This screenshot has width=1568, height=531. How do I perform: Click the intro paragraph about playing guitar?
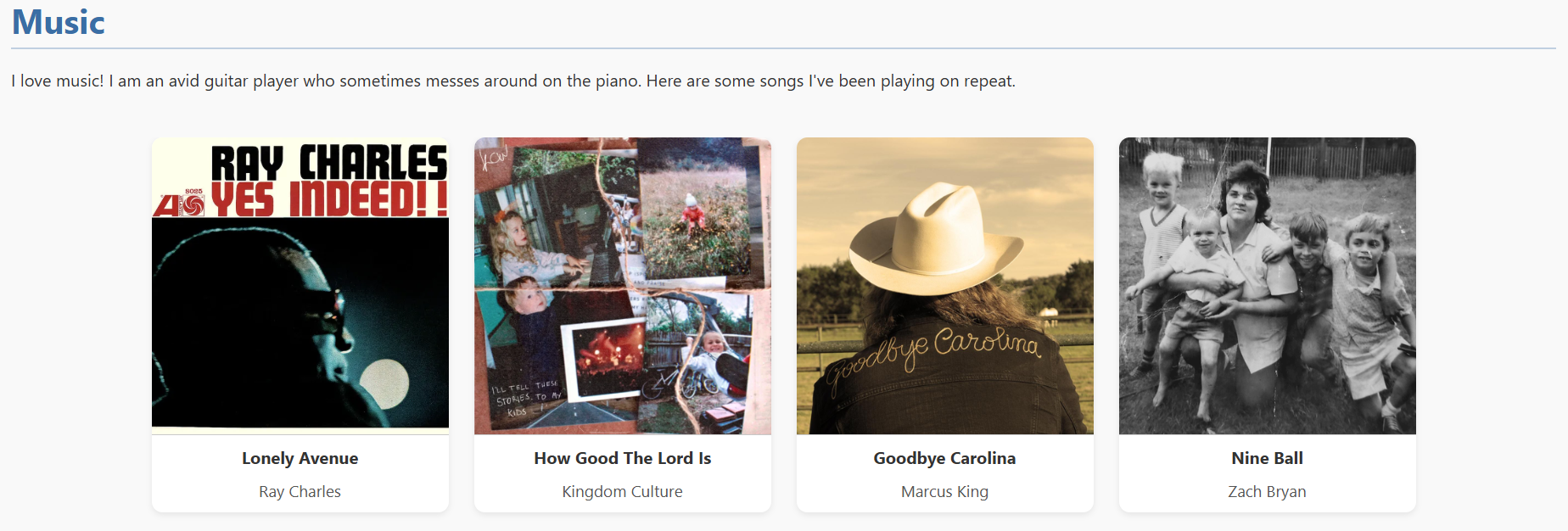click(x=513, y=81)
